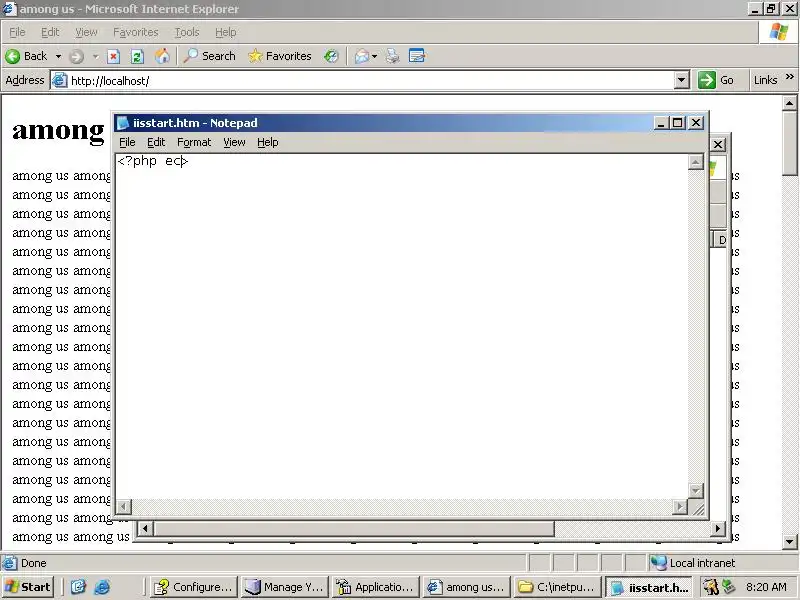Click Notepad's horizontal scroll left arrow
Screen dimensions: 800x600
[x=123, y=507]
